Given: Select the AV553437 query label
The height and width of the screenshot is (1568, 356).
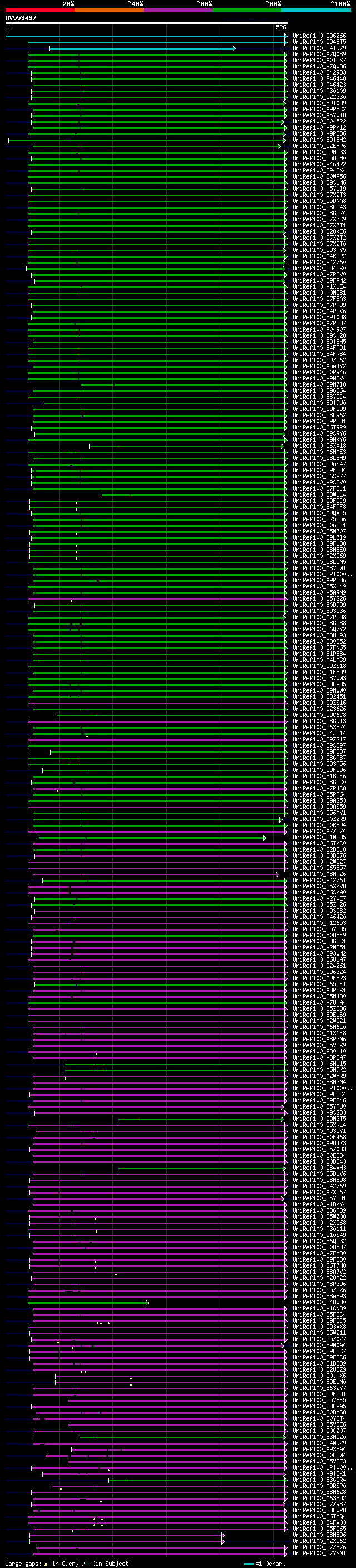Looking at the screenshot, I should [21, 18].
